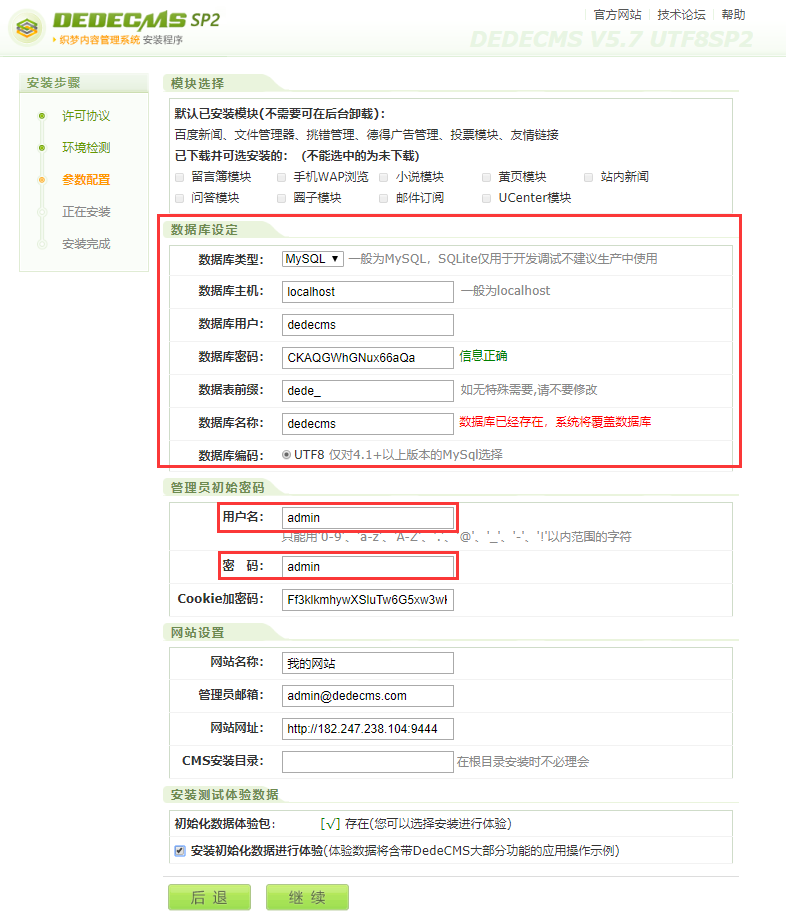Select the UTF8 数据库编码 radio button
The image size is (786, 924).
click(286, 455)
